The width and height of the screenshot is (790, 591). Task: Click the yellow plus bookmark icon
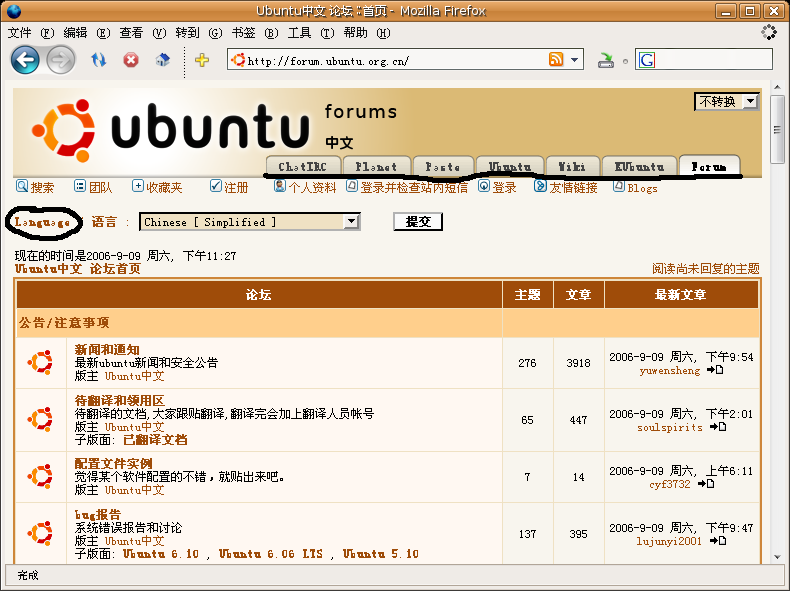click(x=202, y=60)
